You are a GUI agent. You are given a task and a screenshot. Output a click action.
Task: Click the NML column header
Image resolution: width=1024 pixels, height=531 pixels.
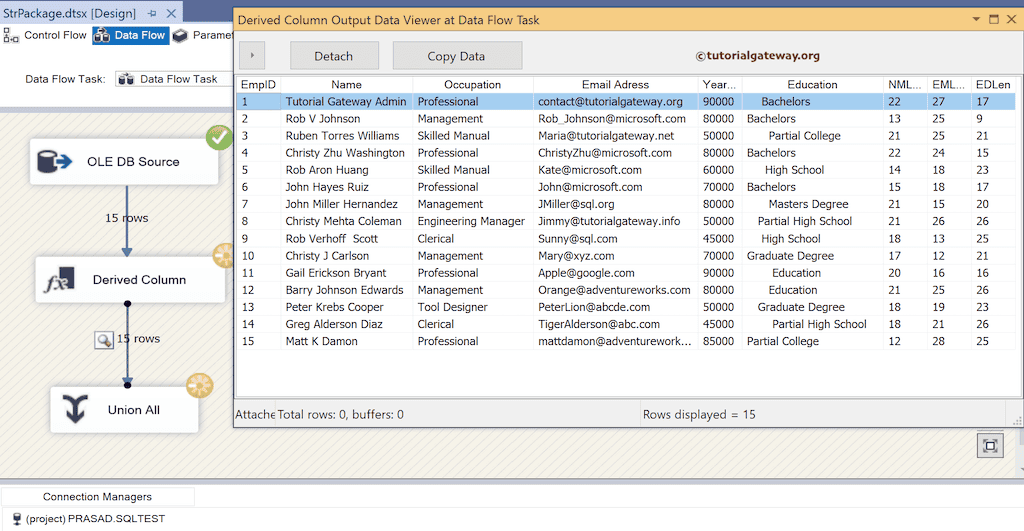click(904, 84)
